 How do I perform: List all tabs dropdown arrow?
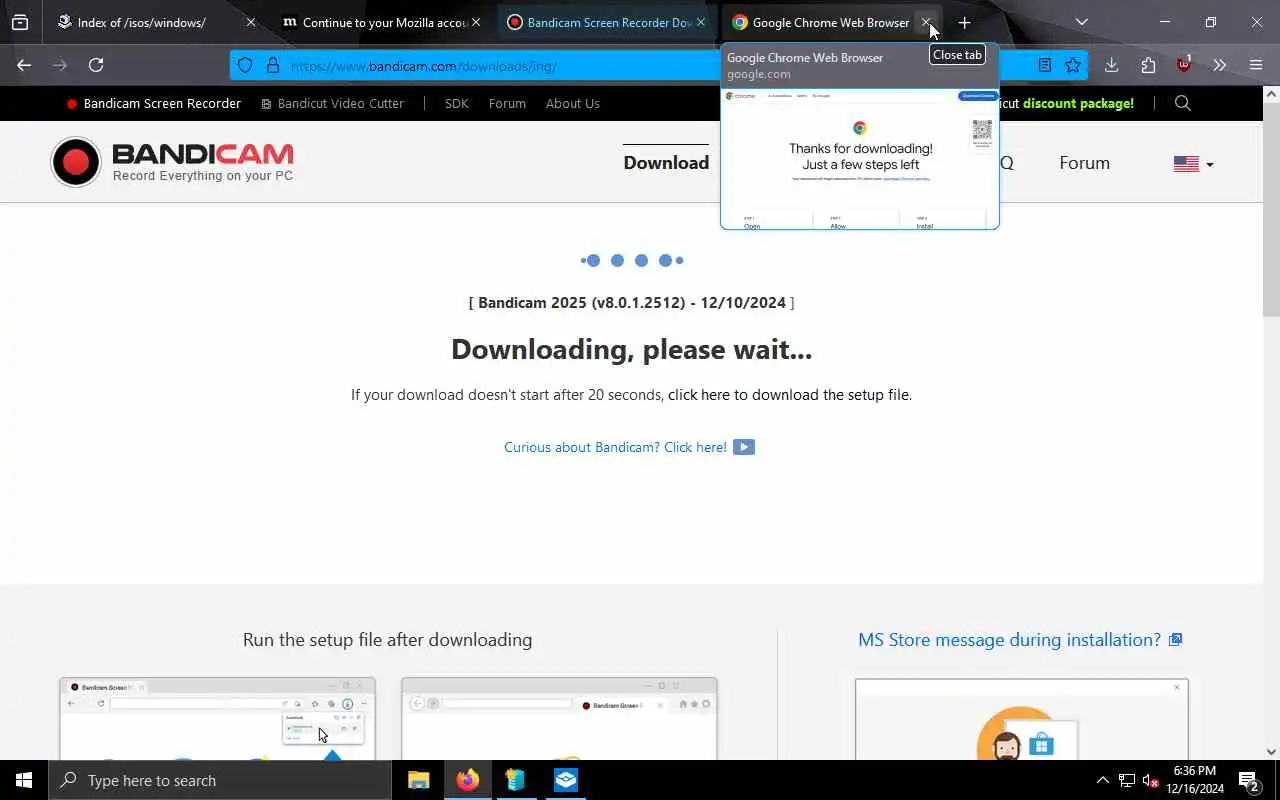(1081, 22)
